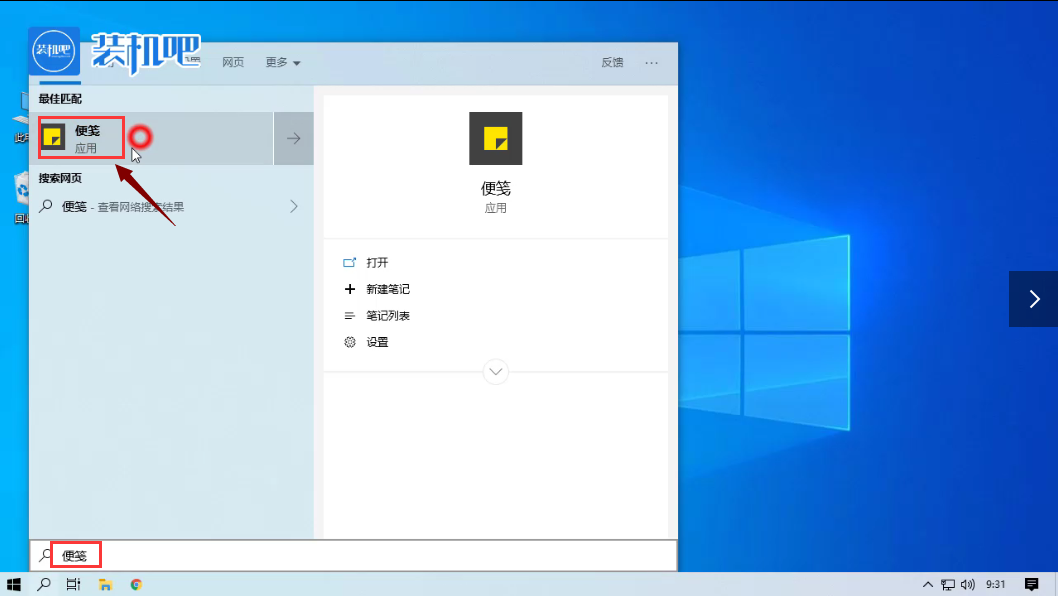The image size is (1058, 596).
Task: Switch to the 网页 tab
Action: 233,62
